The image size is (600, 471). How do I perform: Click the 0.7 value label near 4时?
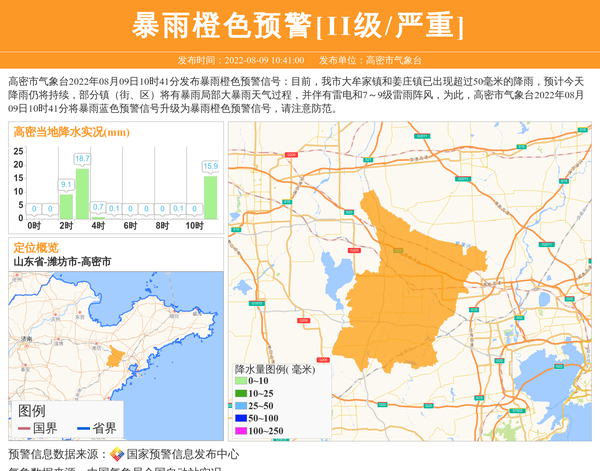point(98,207)
